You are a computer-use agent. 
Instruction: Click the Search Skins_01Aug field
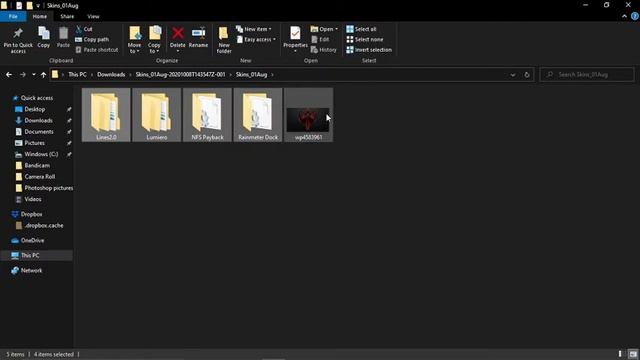click(x=587, y=75)
